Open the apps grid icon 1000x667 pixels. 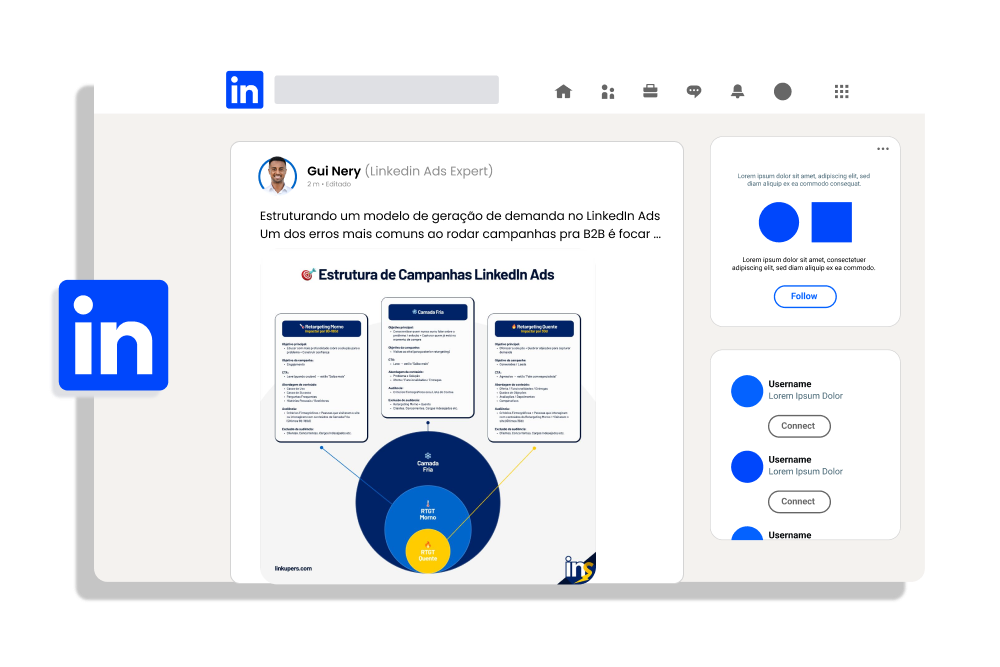click(x=841, y=91)
